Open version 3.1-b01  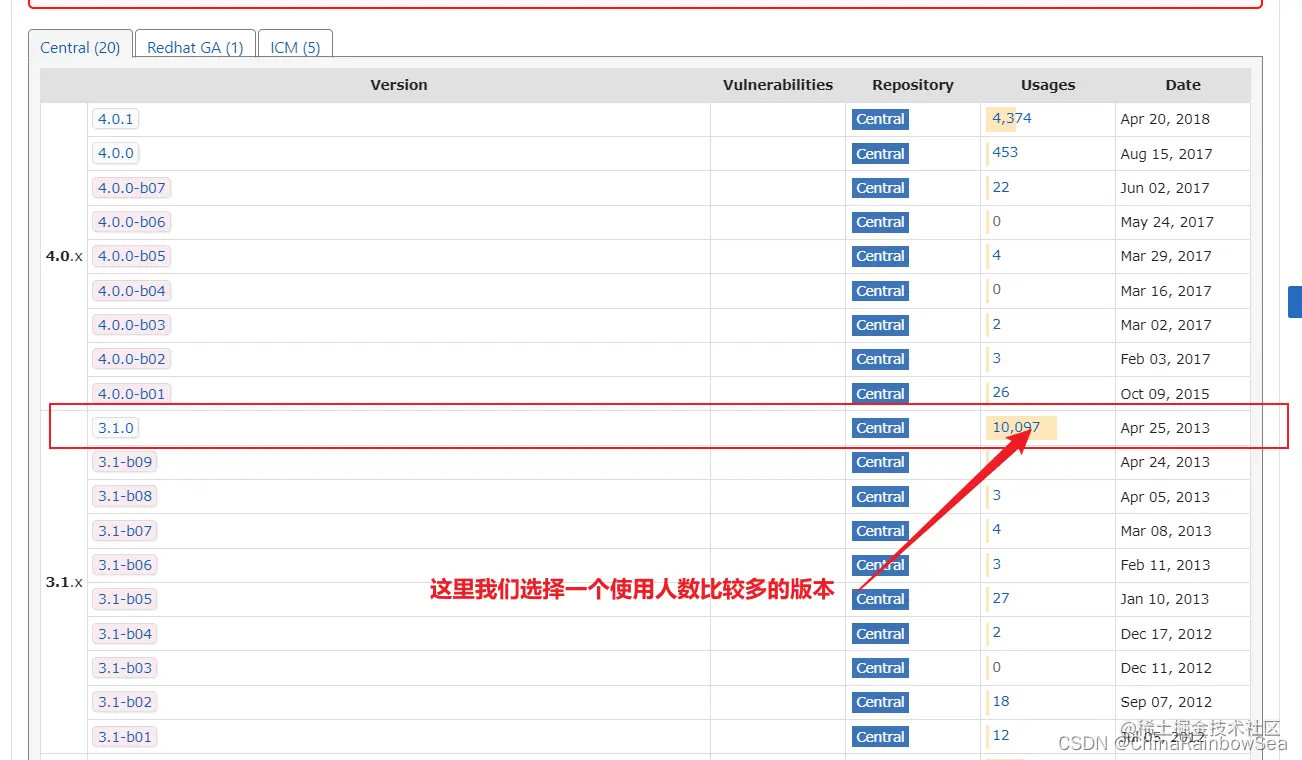125,737
